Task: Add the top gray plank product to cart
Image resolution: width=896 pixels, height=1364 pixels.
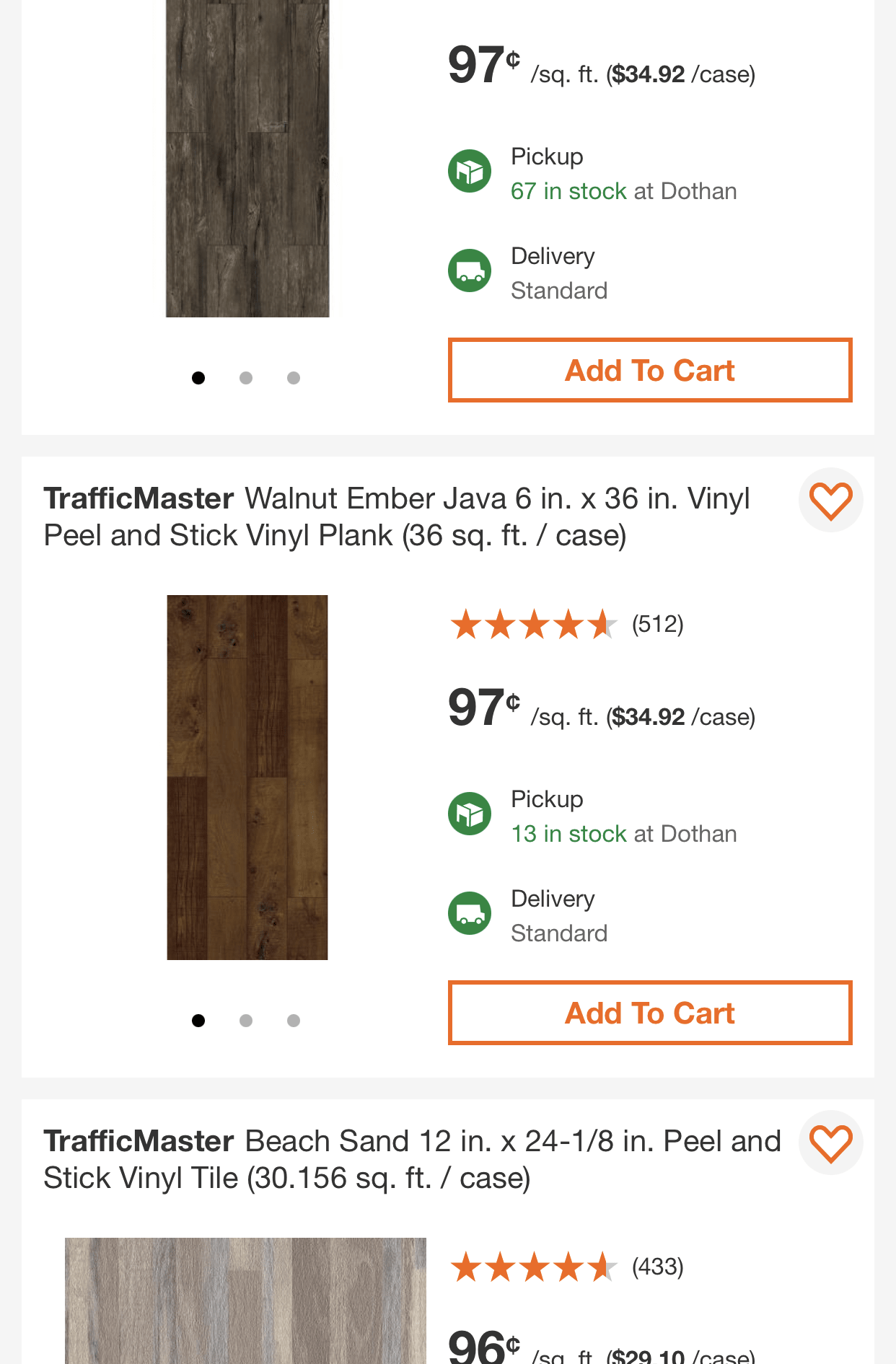Action: (x=650, y=370)
